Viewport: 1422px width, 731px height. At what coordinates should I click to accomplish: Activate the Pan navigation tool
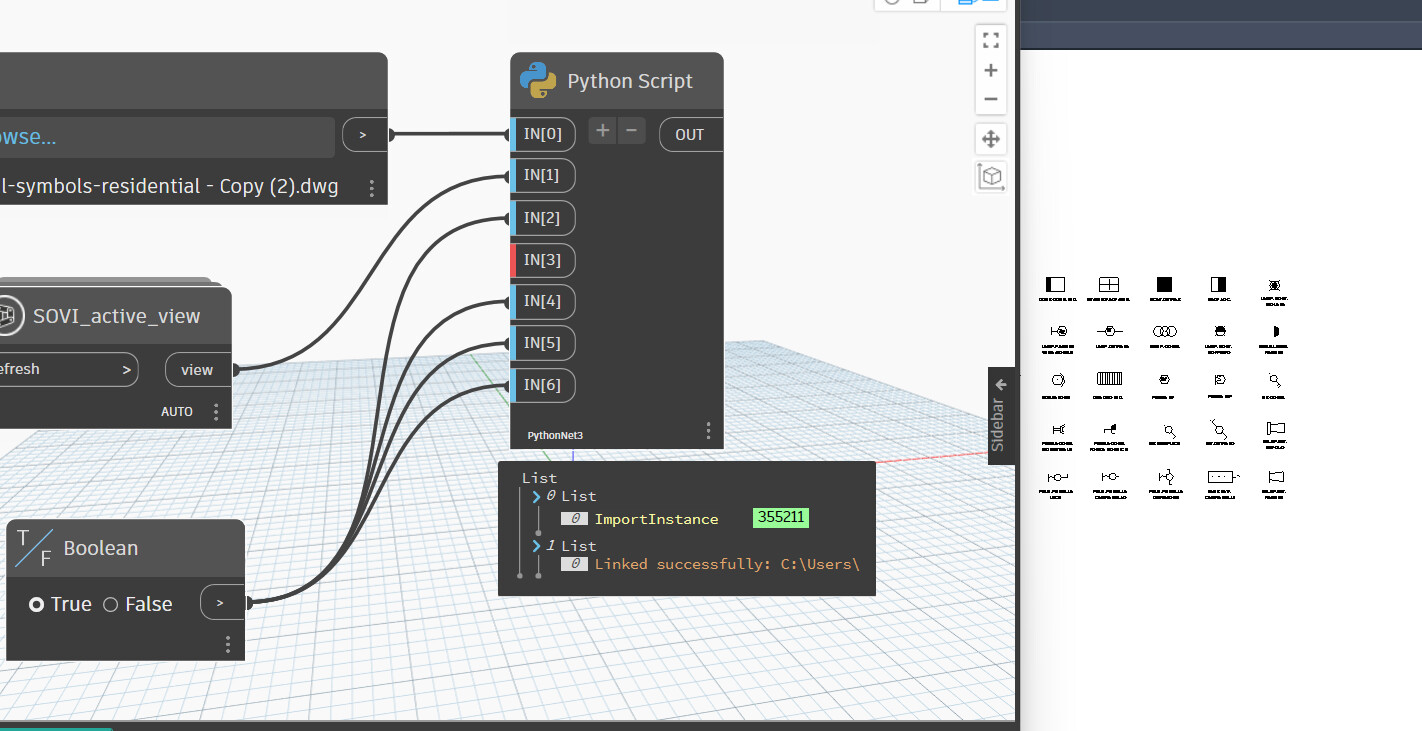(990, 139)
